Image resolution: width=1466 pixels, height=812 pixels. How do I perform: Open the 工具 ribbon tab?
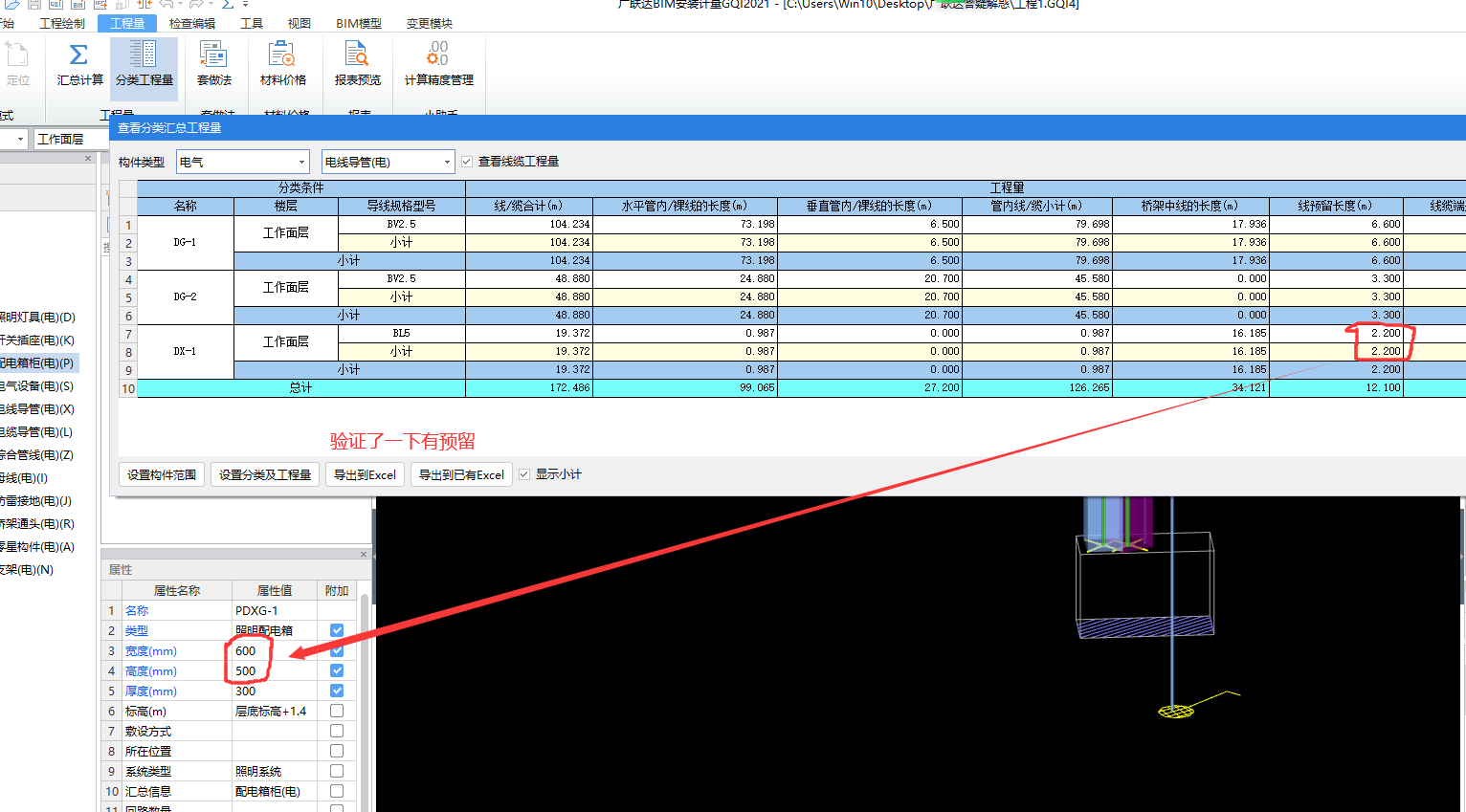point(252,23)
